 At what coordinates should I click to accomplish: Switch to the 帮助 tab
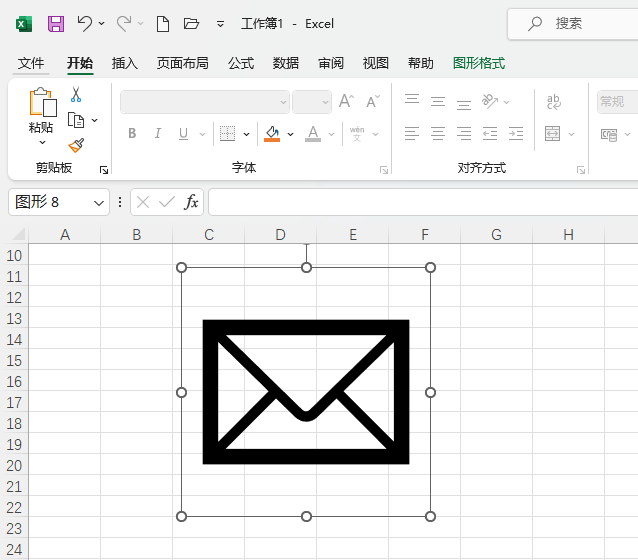[x=421, y=63]
